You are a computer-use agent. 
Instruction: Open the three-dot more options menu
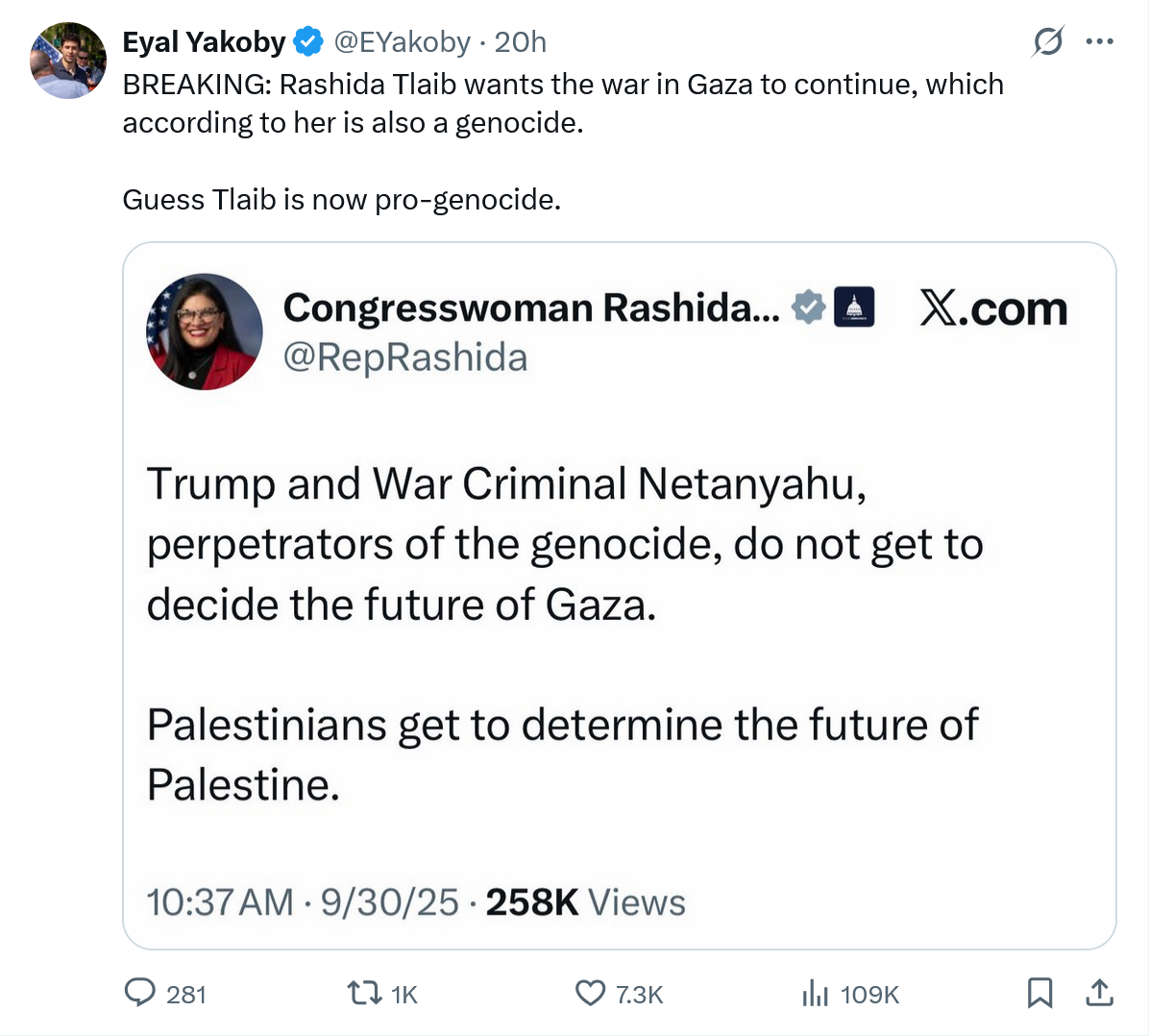point(1099,42)
